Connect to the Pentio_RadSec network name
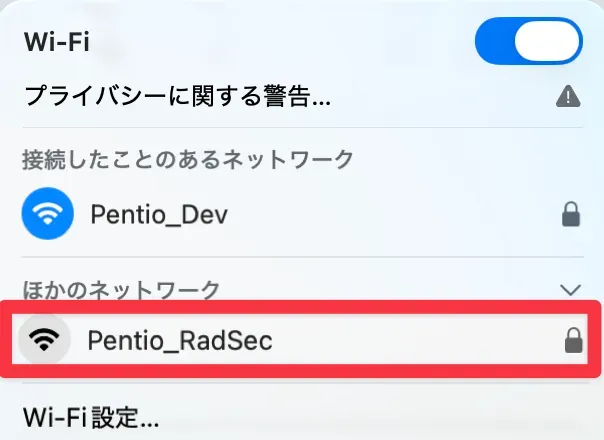The width and height of the screenshot is (604, 440). click(x=180, y=341)
